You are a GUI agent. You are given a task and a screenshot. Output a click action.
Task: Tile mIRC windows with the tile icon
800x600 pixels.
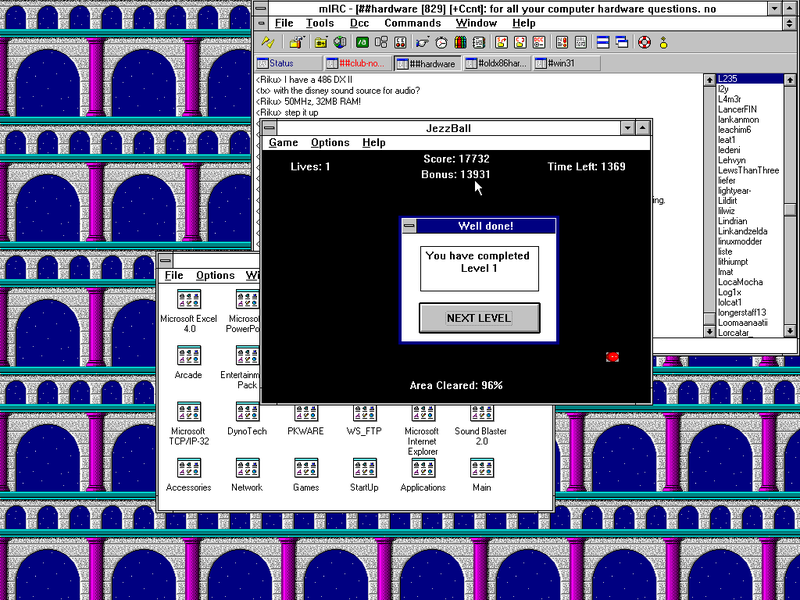point(603,43)
